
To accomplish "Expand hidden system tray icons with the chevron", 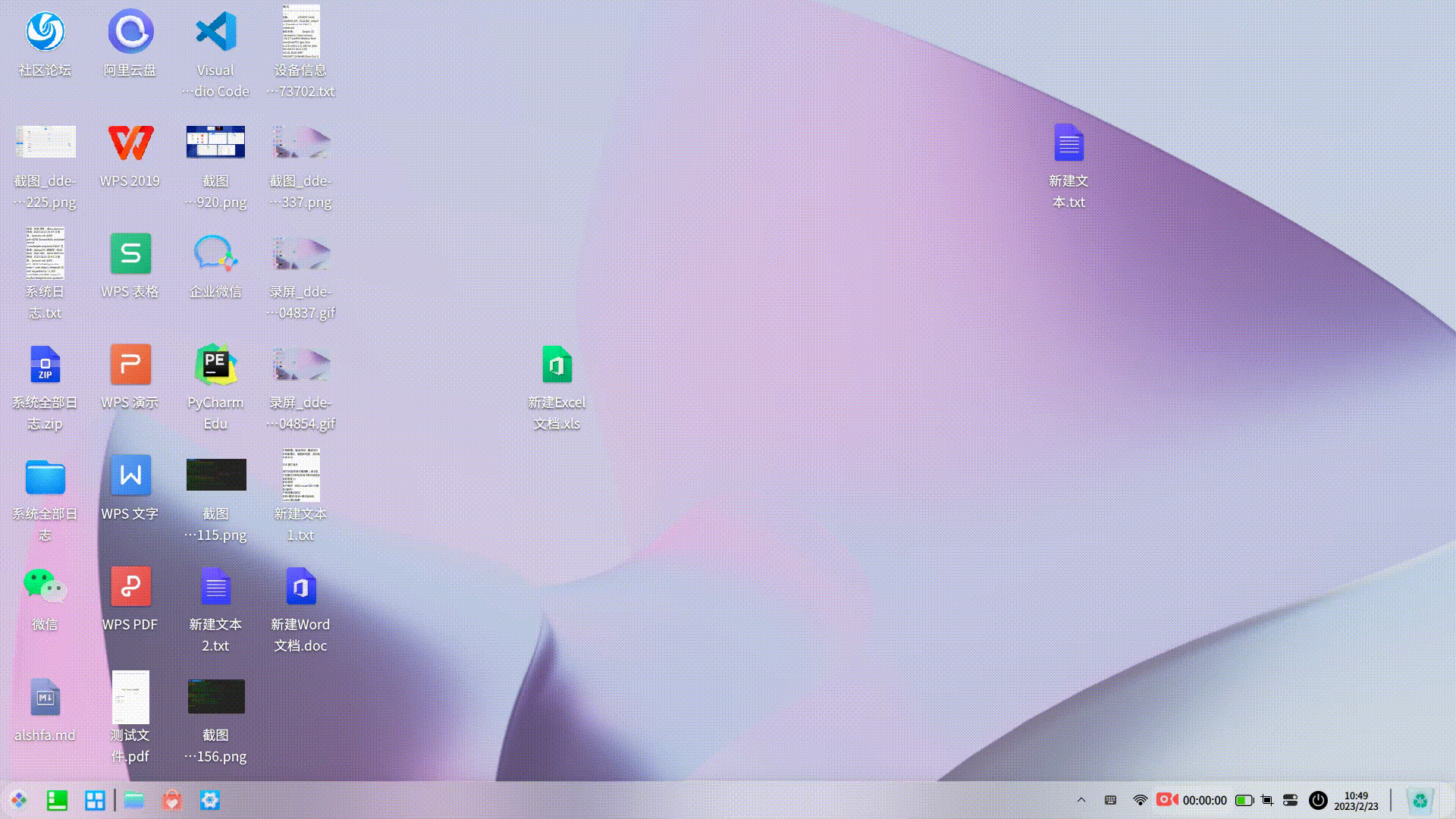I will point(1081,799).
